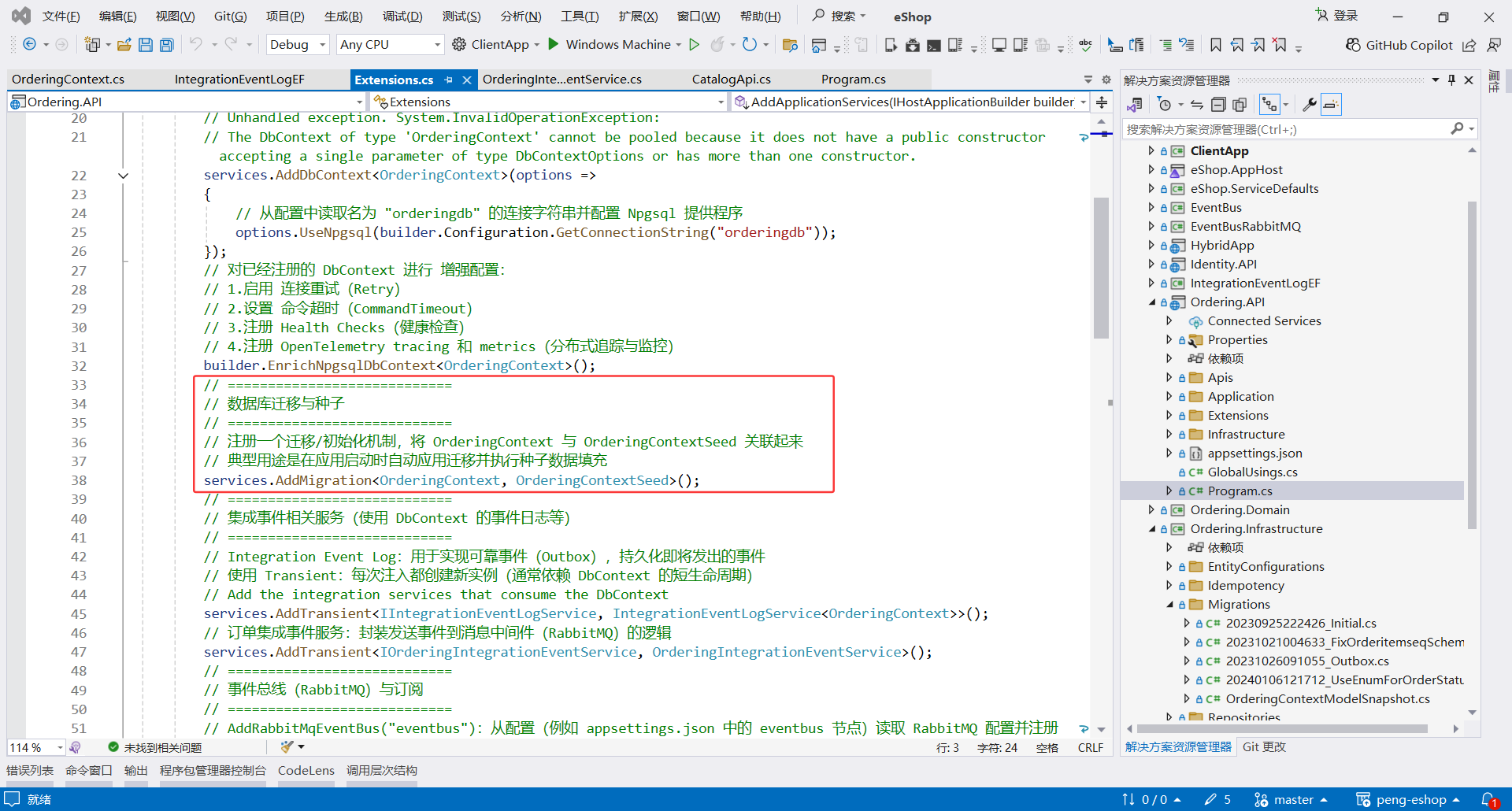Image resolution: width=1512 pixels, height=811 pixels.
Task: Collapse all items in Solution Explorer
Action: [x=1218, y=105]
